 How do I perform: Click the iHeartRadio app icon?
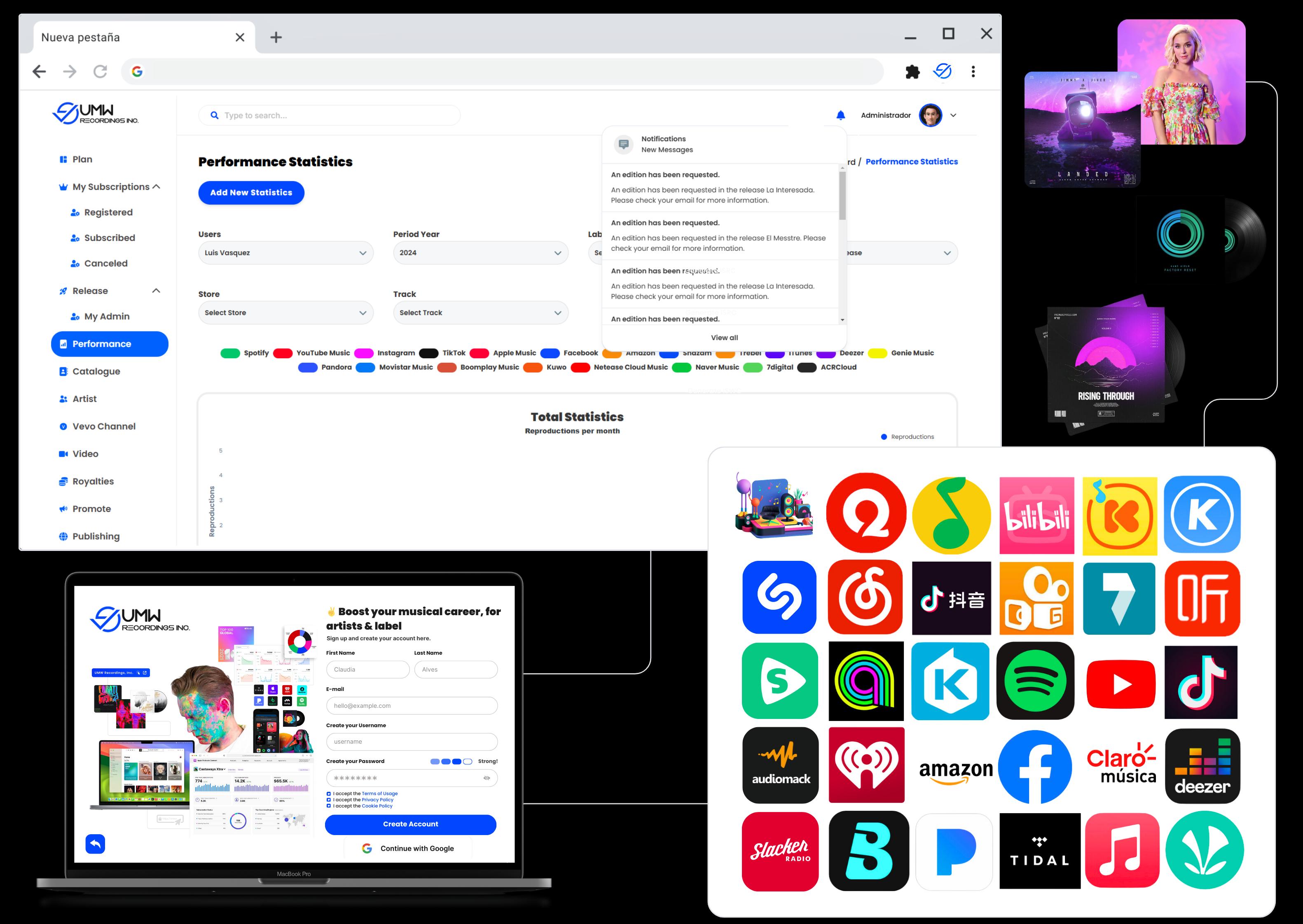[x=866, y=765]
